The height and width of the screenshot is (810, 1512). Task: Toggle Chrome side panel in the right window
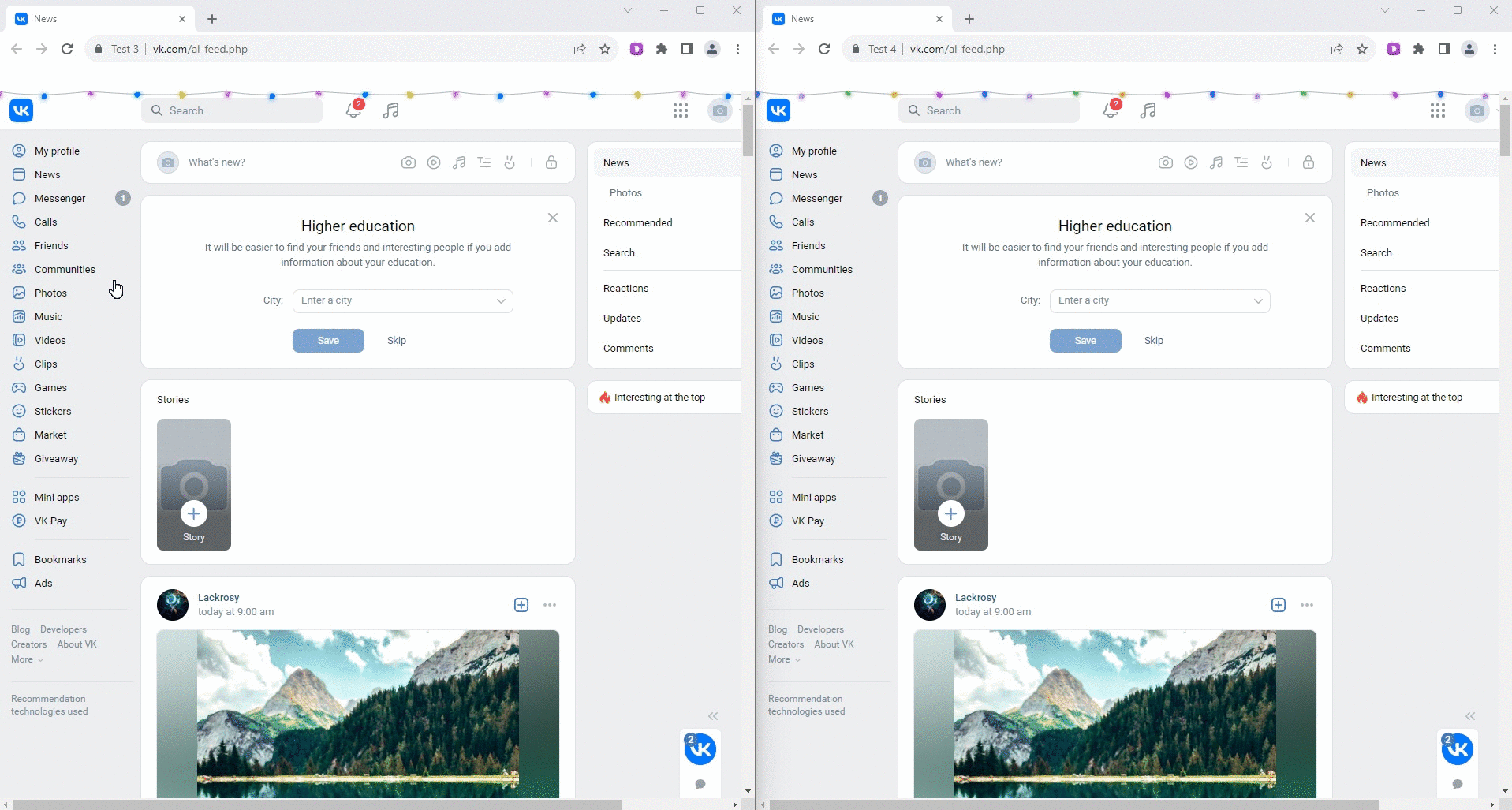(x=1444, y=49)
